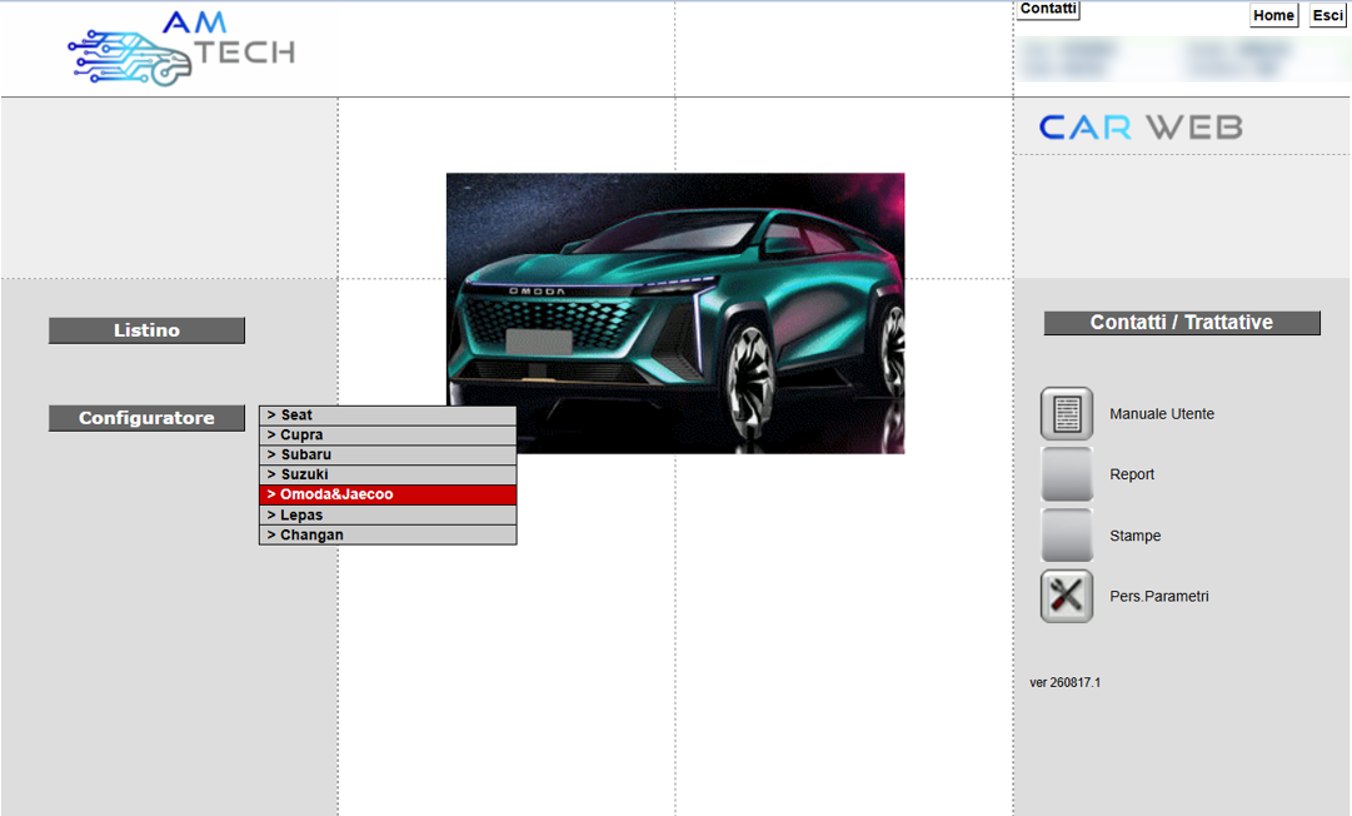Click the Contatti button at top

point(1048,9)
